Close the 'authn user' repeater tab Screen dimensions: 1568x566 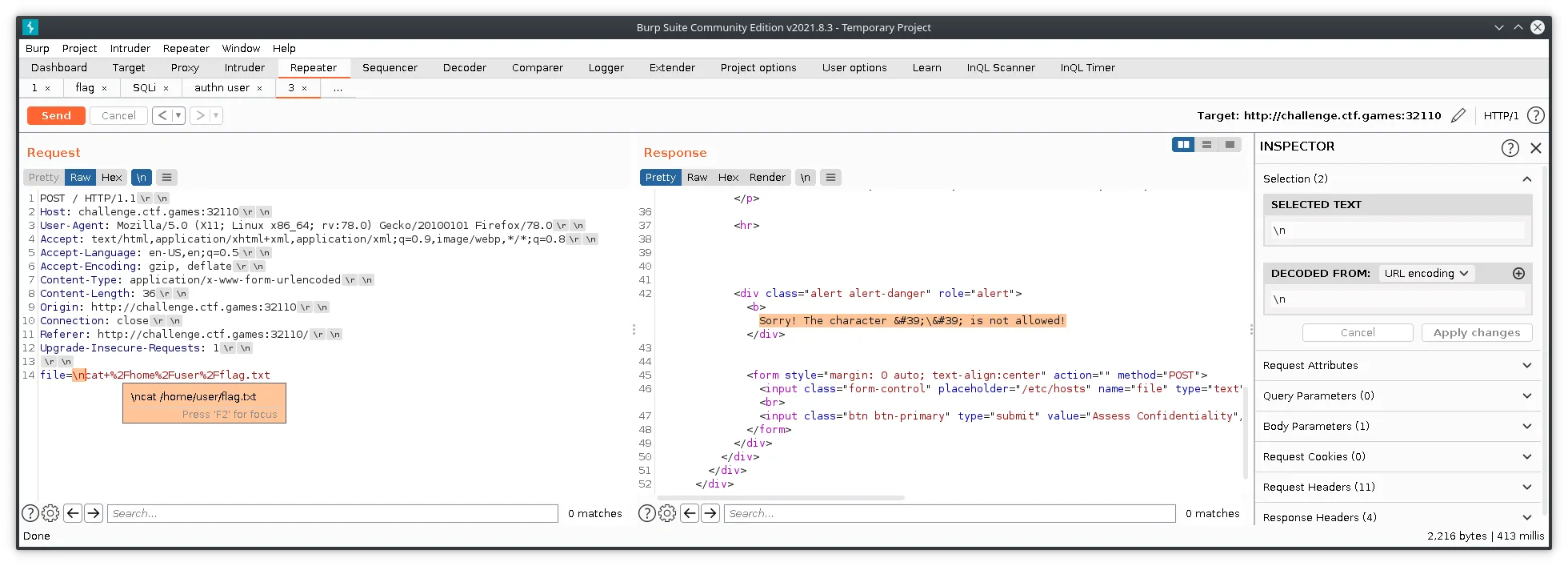tap(259, 88)
